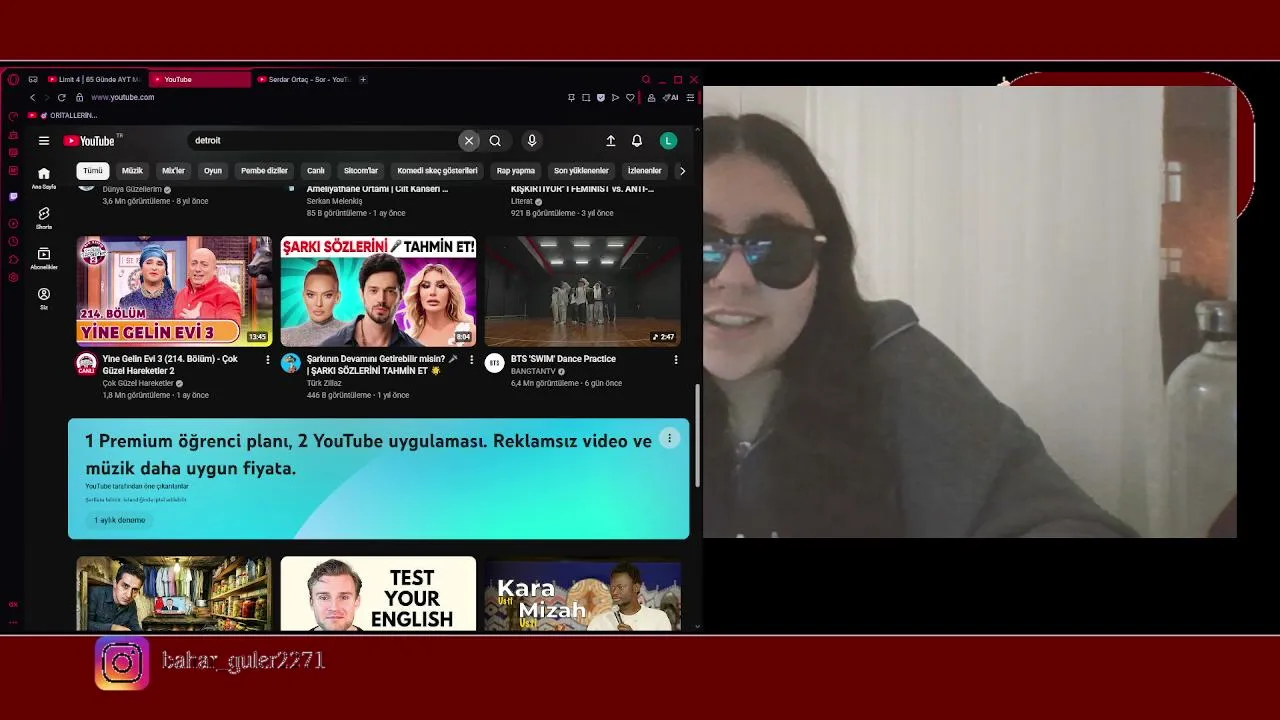Open the green L account avatar
This screenshot has width=1280, height=720.
click(x=668, y=141)
